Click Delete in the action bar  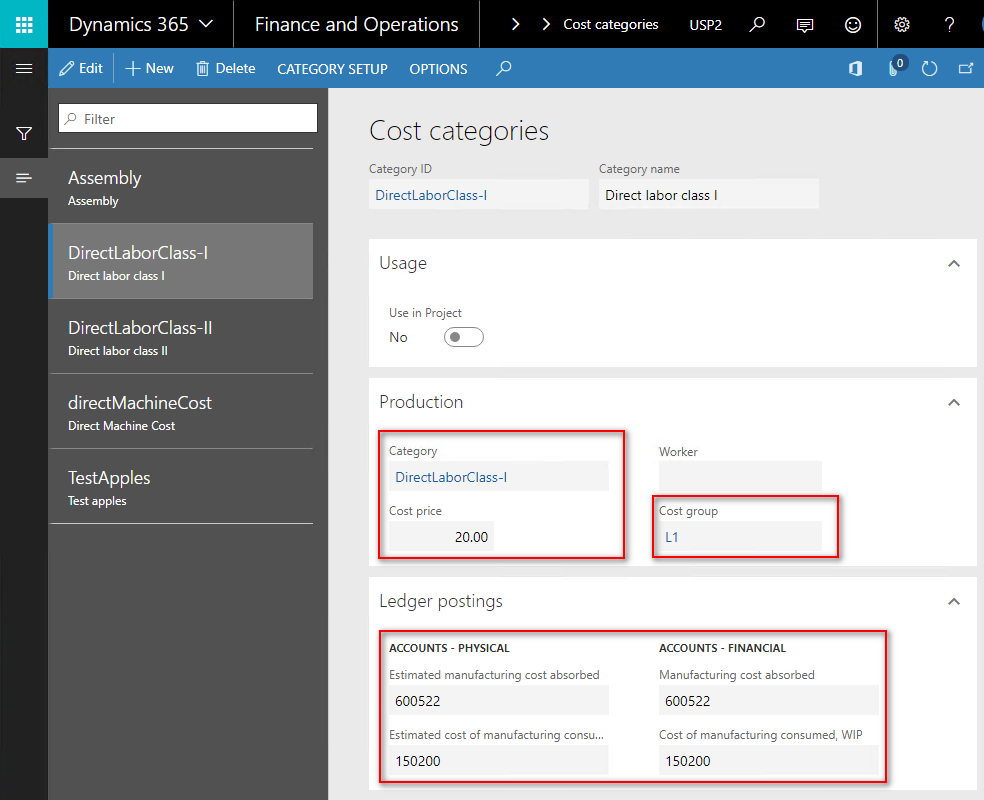click(226, 68)
